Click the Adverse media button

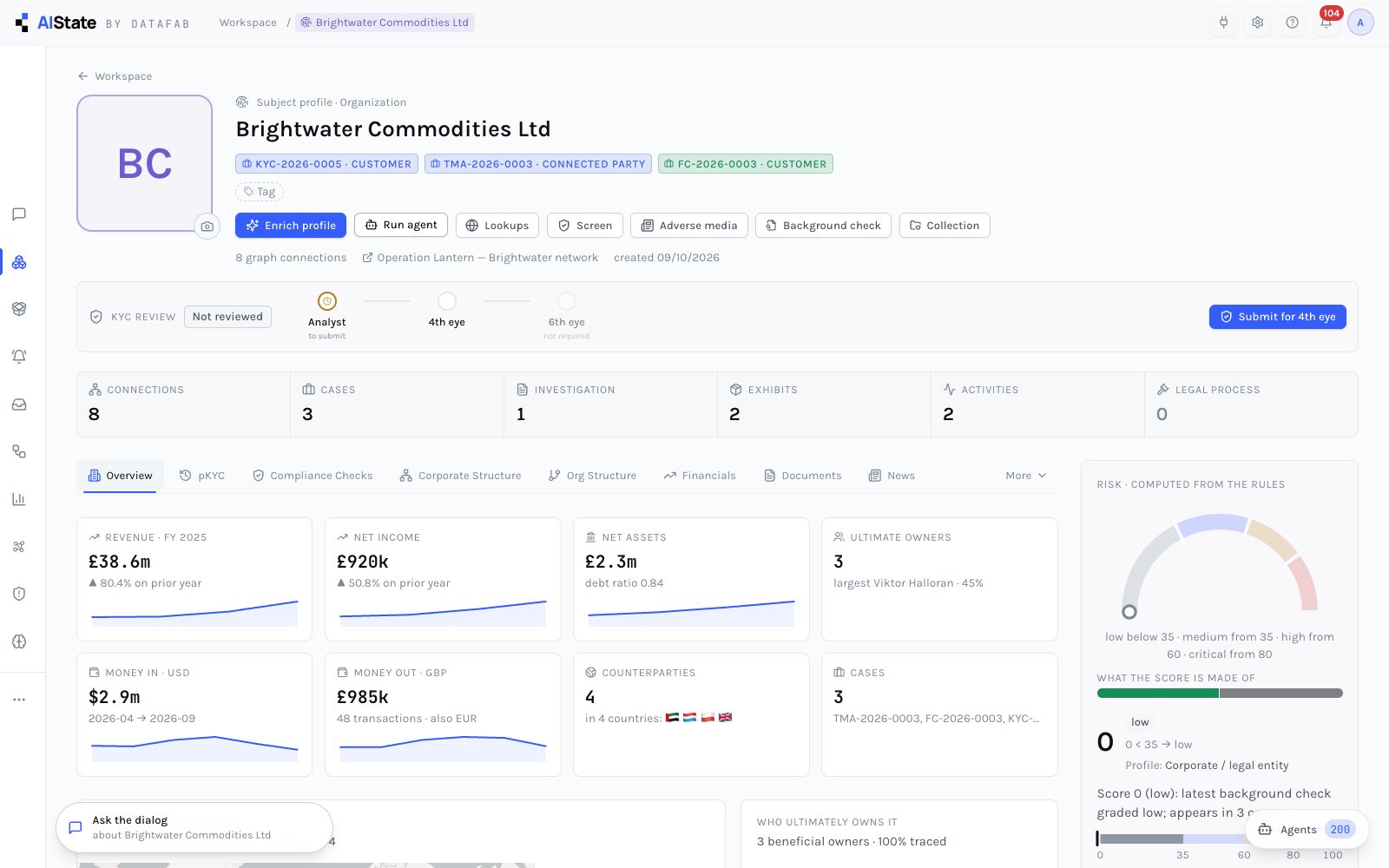tap(689, 226)
